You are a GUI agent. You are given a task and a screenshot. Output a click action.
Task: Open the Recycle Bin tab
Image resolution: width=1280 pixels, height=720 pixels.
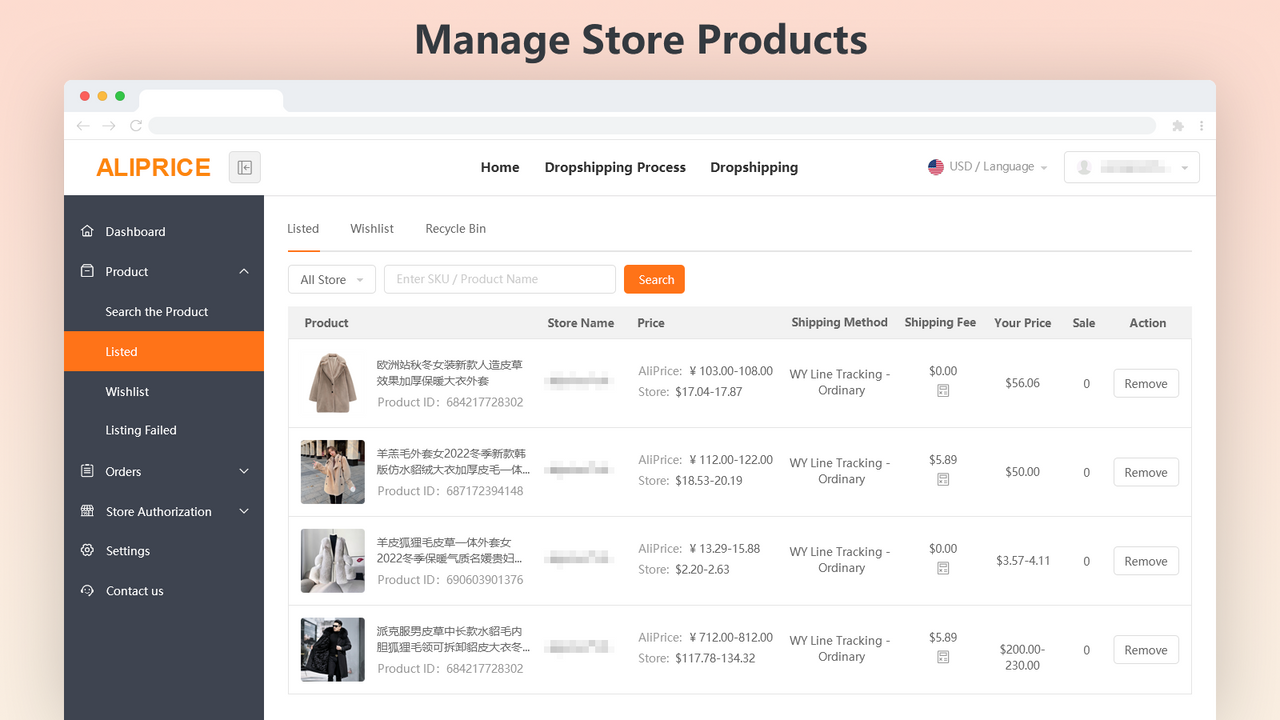point(455,228)
